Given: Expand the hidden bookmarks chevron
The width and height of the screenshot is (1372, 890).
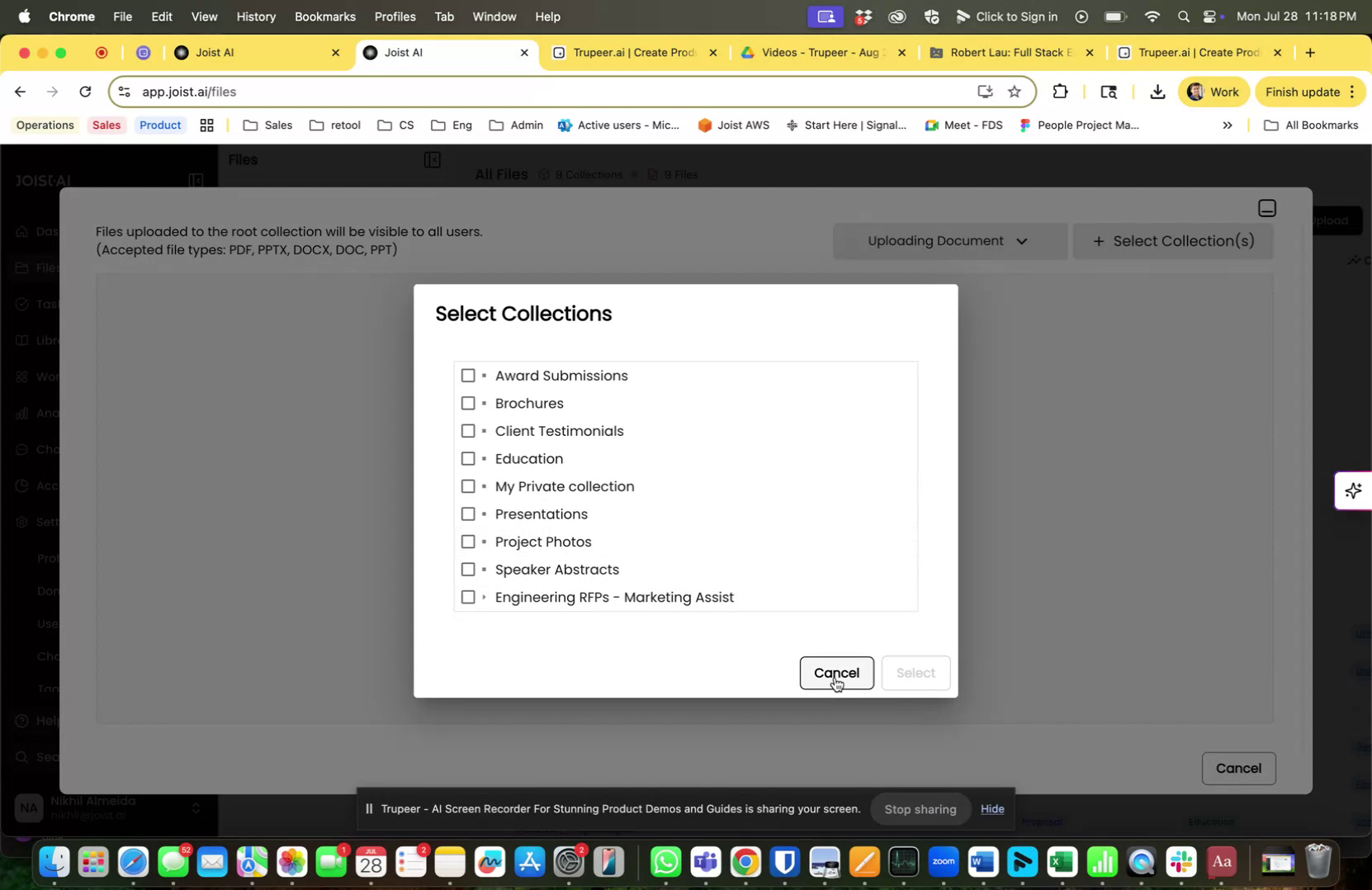Looking at the screenshot, I should coord(1228,125).
